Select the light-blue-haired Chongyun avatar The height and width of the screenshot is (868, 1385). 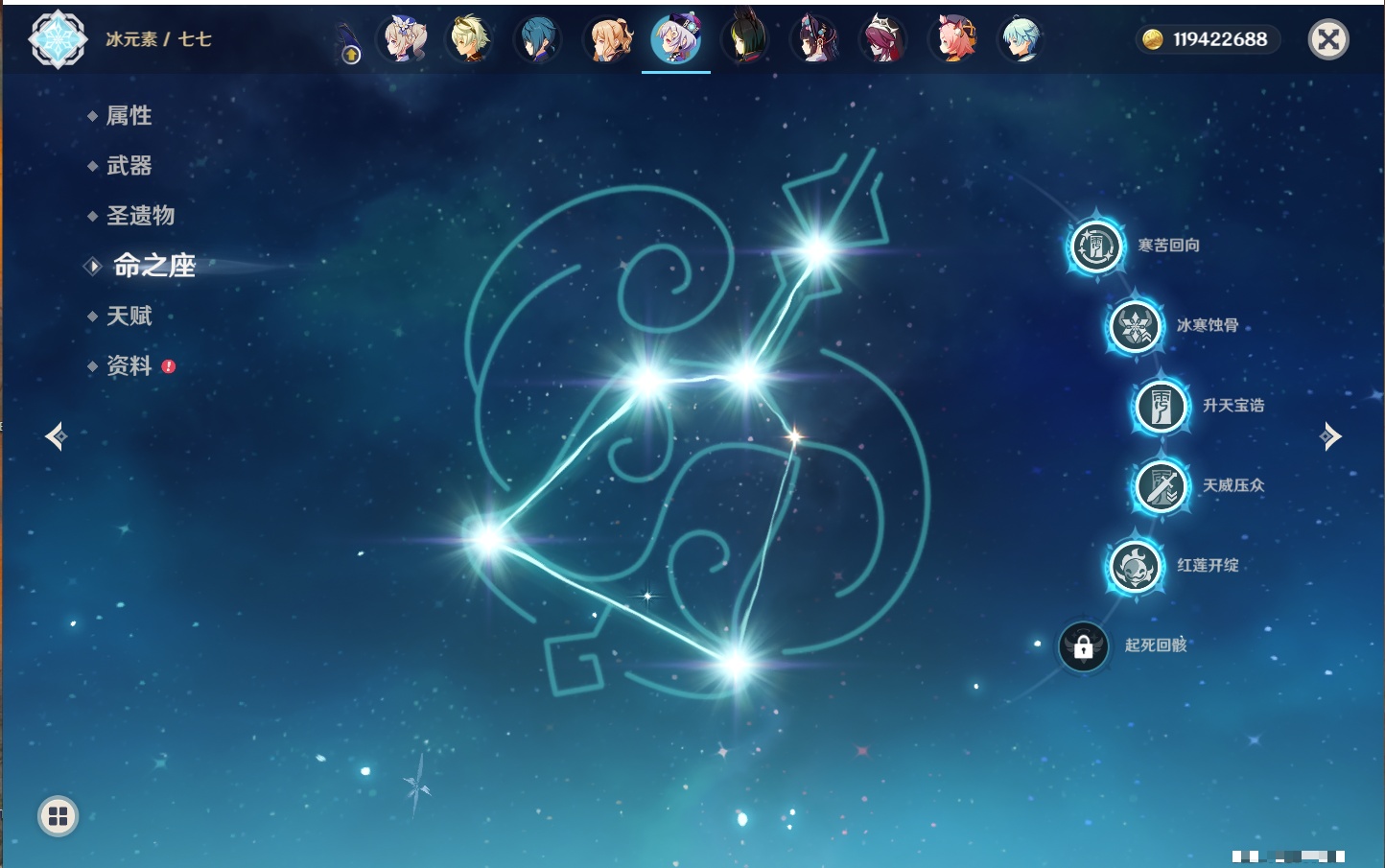point(1021,39)
